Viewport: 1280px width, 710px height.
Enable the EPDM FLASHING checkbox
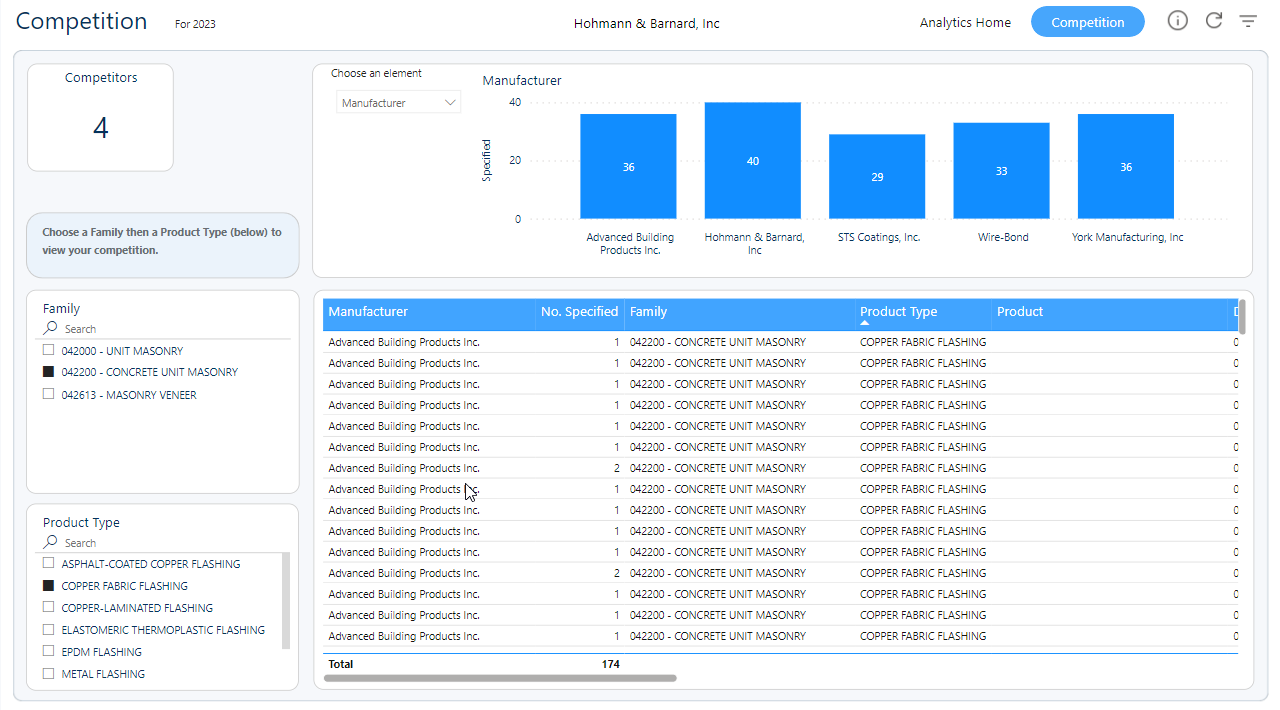(x=48, y=651)
